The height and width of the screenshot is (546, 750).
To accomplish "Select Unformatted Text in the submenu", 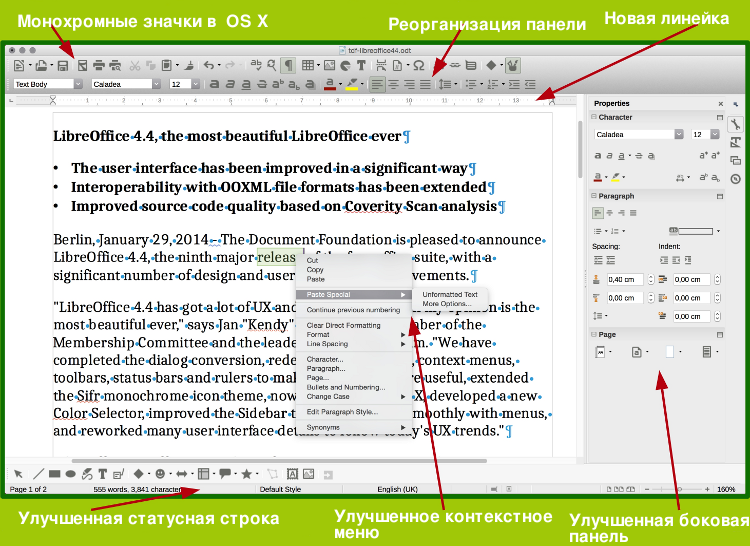I will click(450, 295).
